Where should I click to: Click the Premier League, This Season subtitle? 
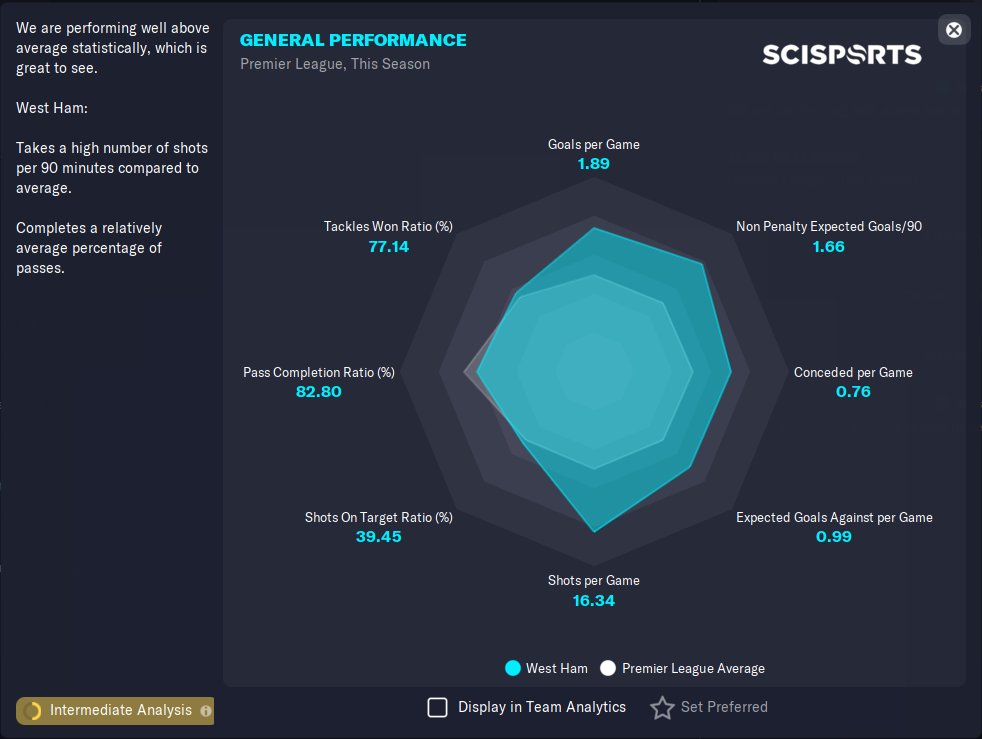tap(335, 64)
